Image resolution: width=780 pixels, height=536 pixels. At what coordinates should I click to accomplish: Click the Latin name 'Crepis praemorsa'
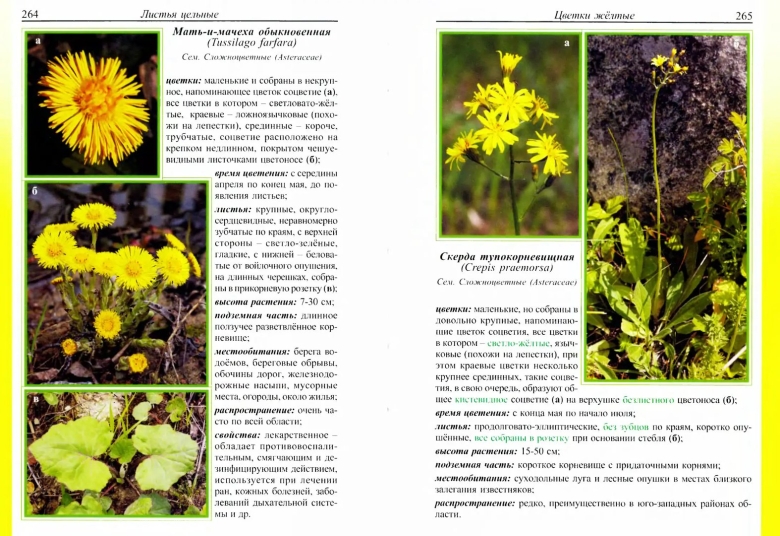[507, 269]
